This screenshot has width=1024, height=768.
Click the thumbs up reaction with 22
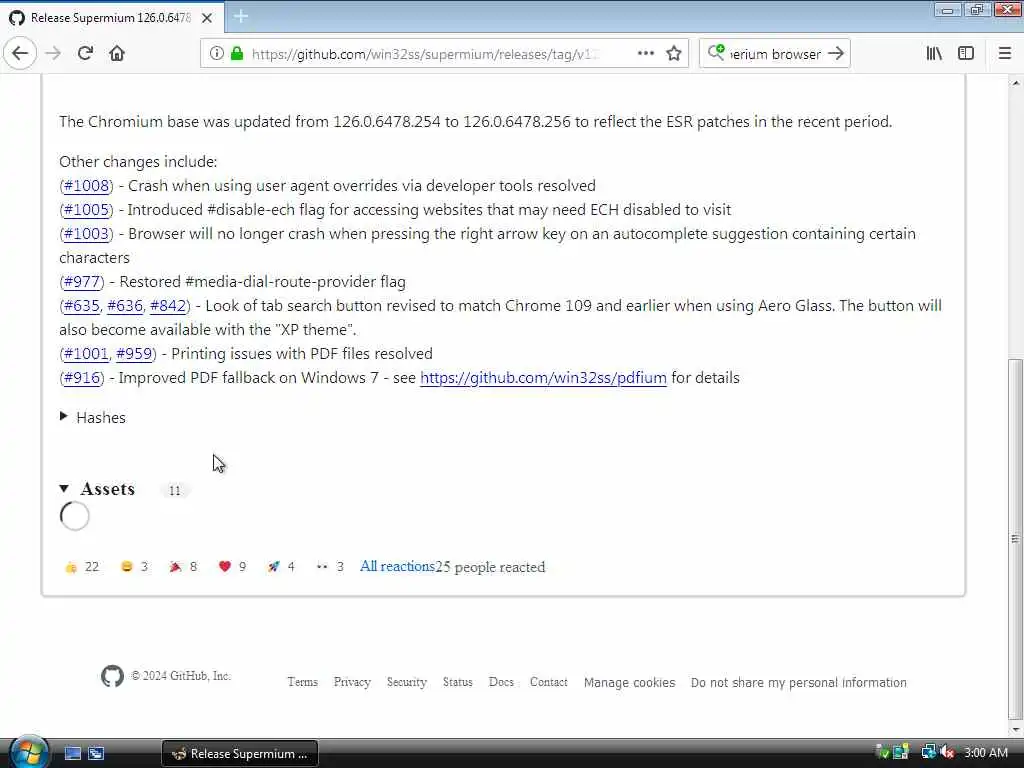pos(82,567)
